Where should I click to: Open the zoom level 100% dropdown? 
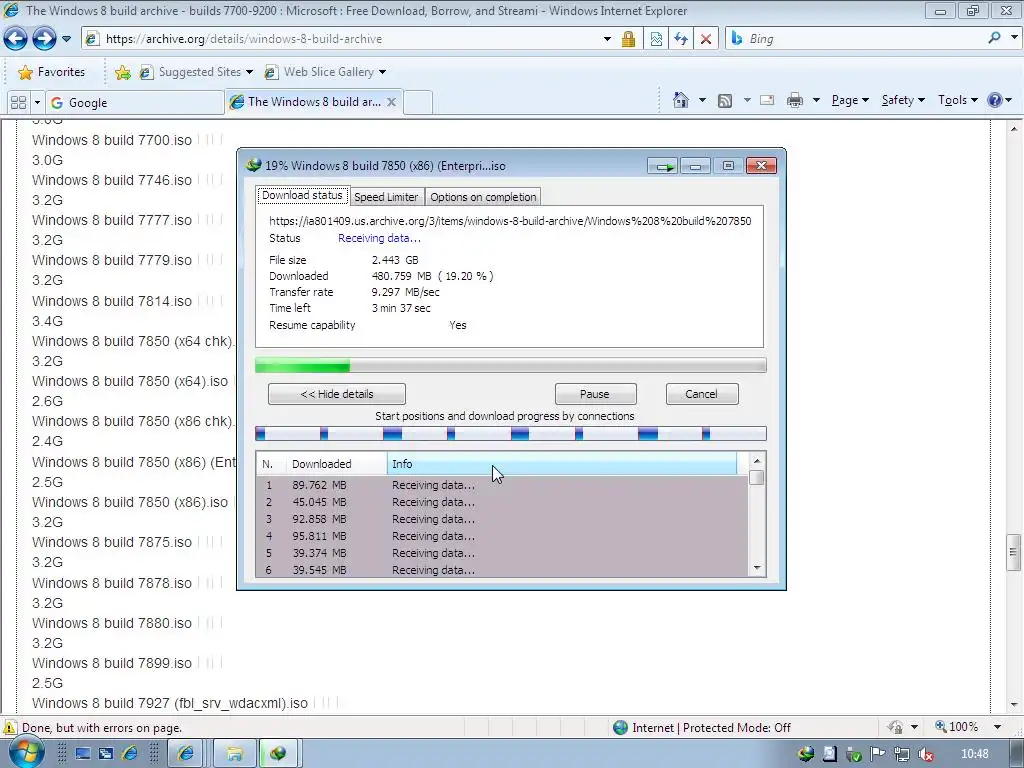(x=997, y=727)
